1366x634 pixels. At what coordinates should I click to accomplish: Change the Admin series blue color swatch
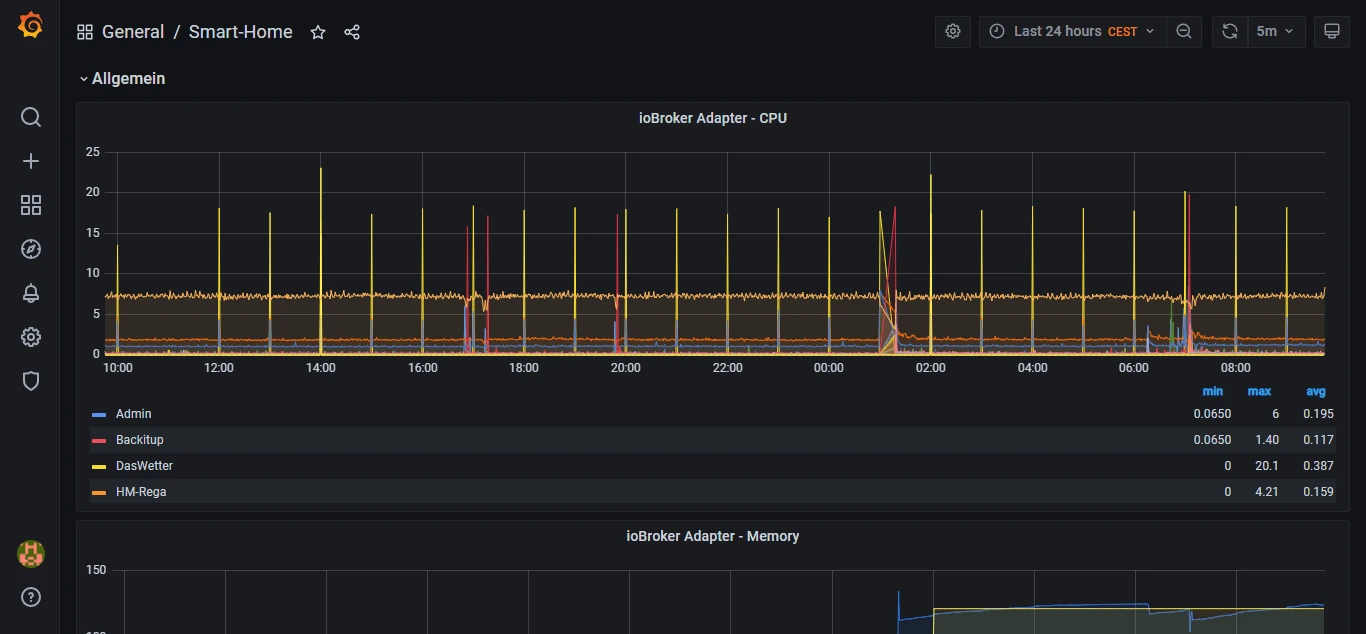point(99,414)
